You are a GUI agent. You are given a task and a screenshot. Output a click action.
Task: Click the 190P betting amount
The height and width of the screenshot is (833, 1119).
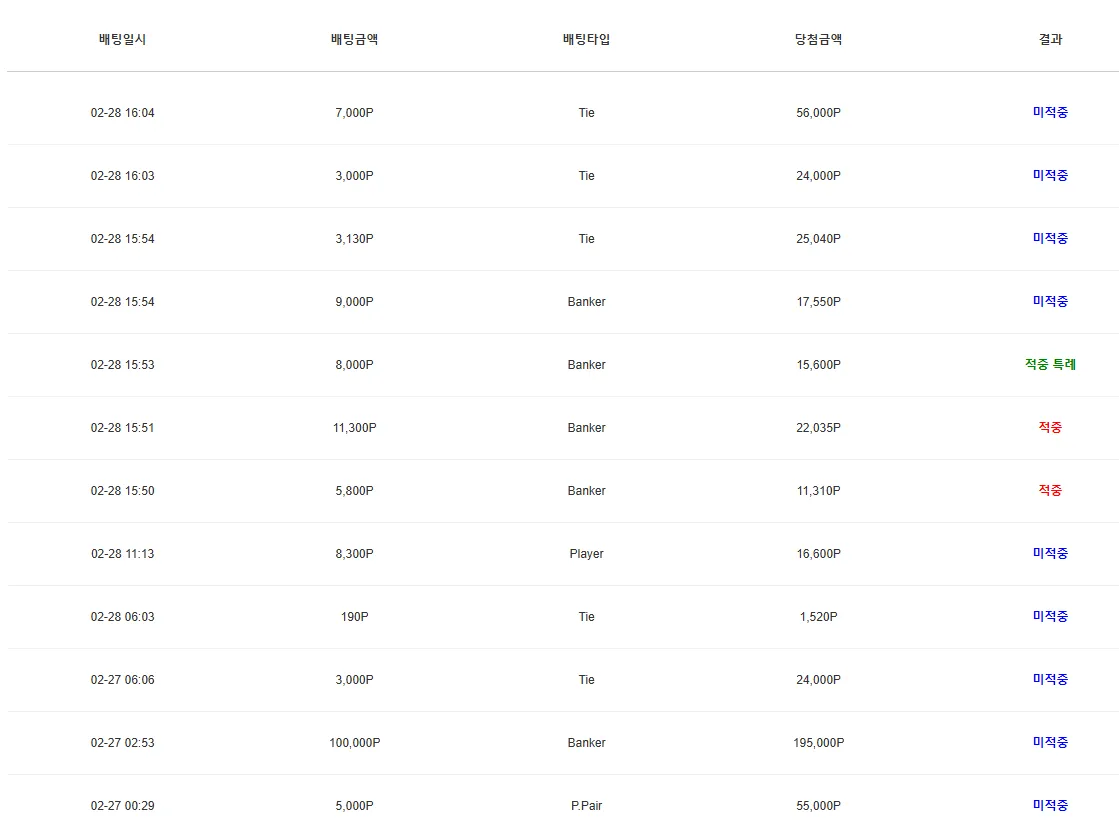pos(354,617)
